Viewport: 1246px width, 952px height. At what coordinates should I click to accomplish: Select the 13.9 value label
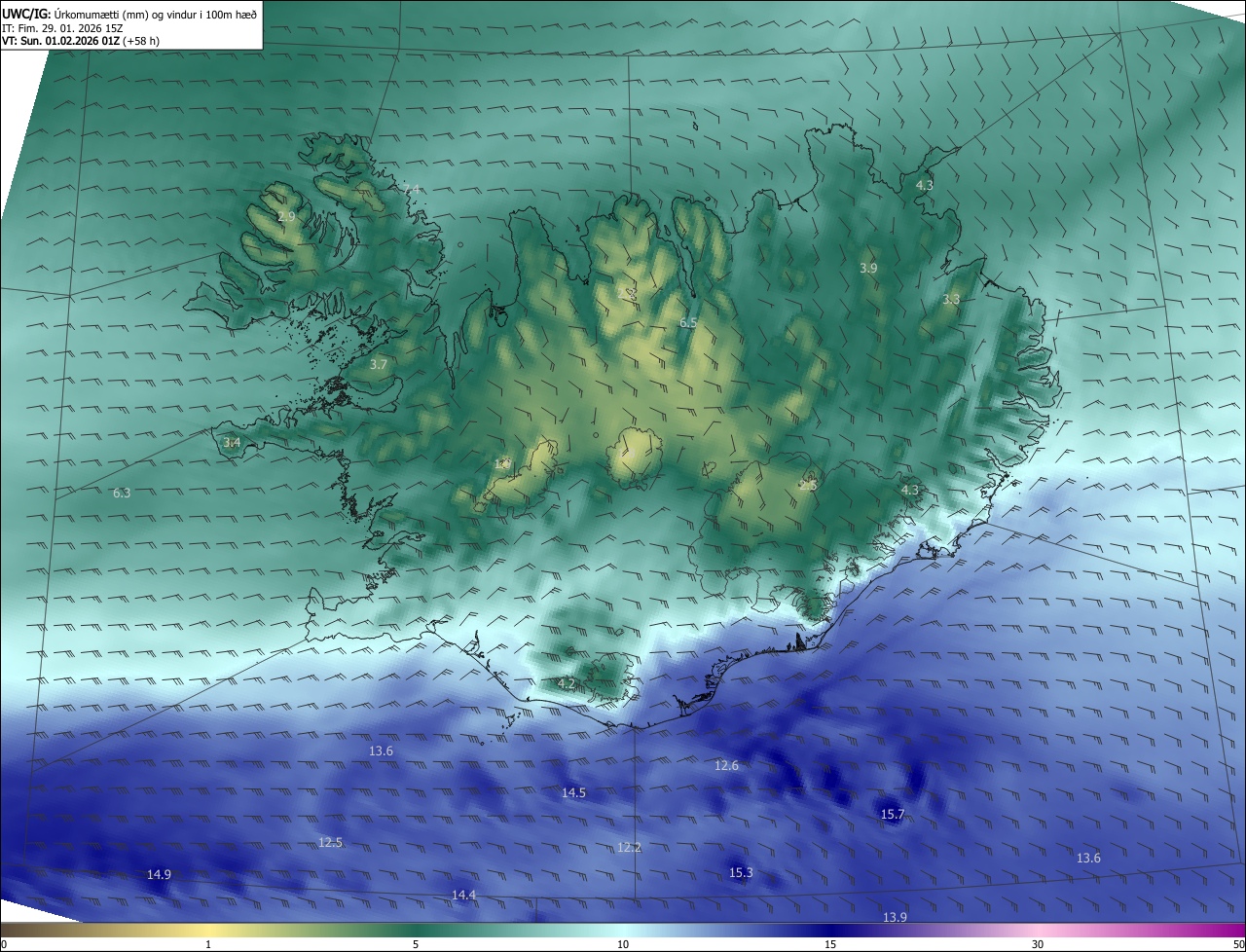pyautogui.click(x=895, y=918)
